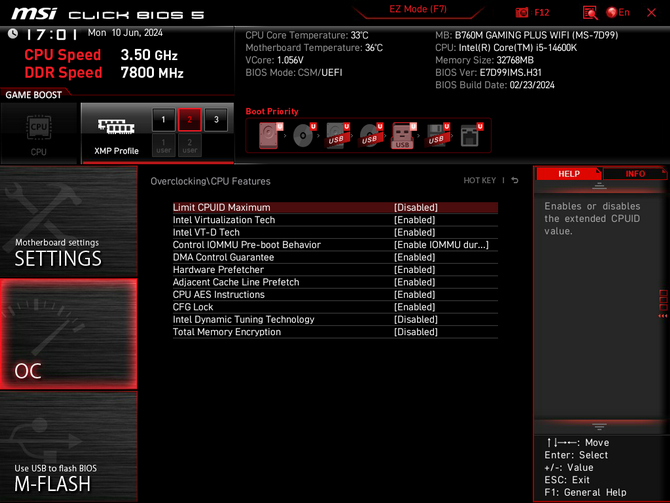Expand the right edge side panel handle
The image size is (670, 503).
(x=663, y=304)
